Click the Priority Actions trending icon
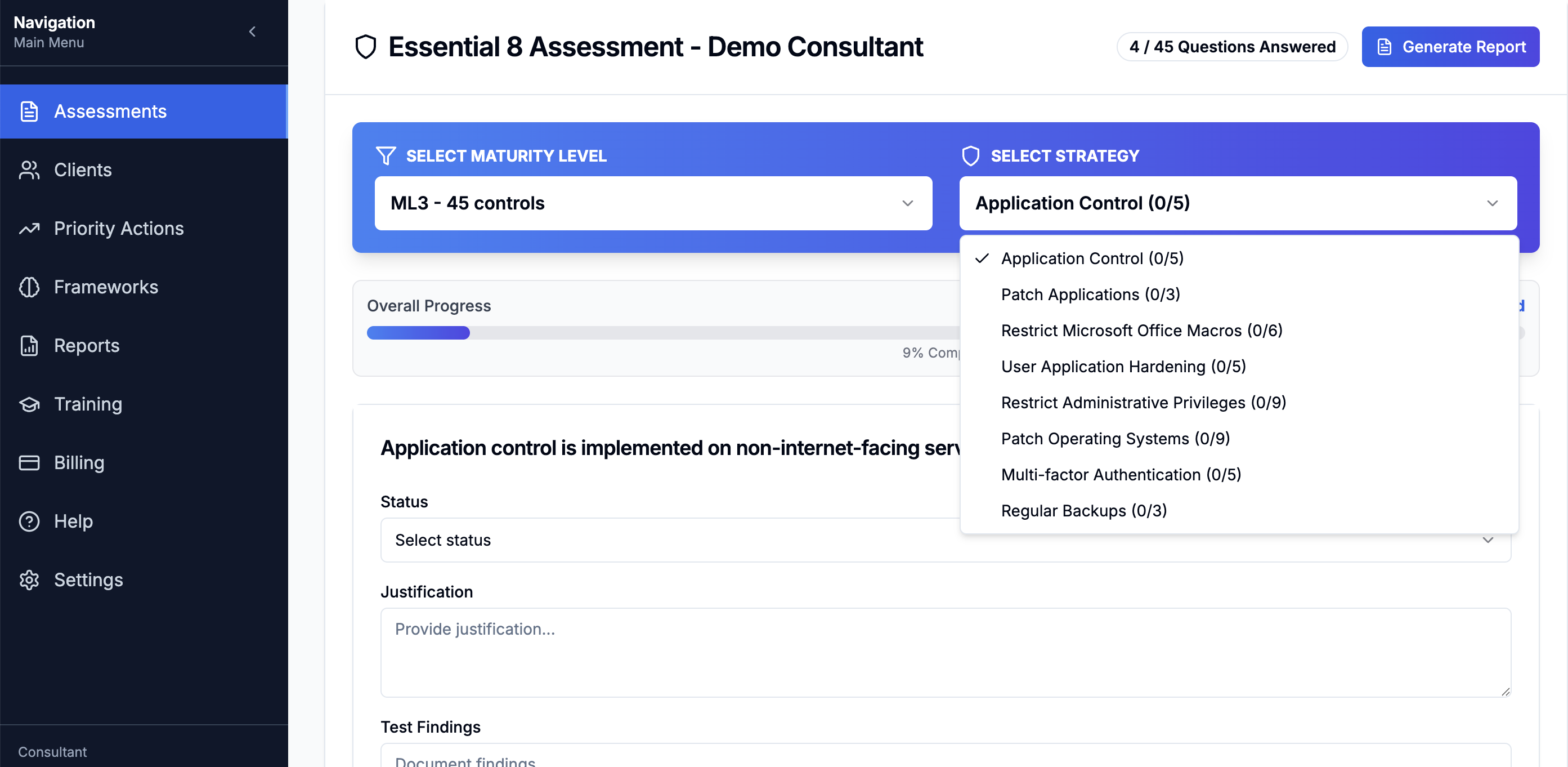Image resolution: width=1568 pixels, height=767 pixels. click(29, 229)
